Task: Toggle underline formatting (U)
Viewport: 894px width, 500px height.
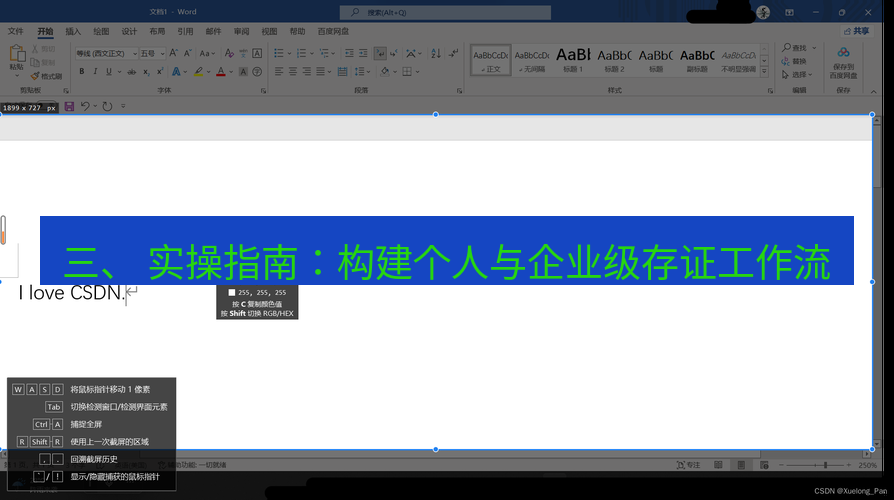Action: tap(108, 71)
